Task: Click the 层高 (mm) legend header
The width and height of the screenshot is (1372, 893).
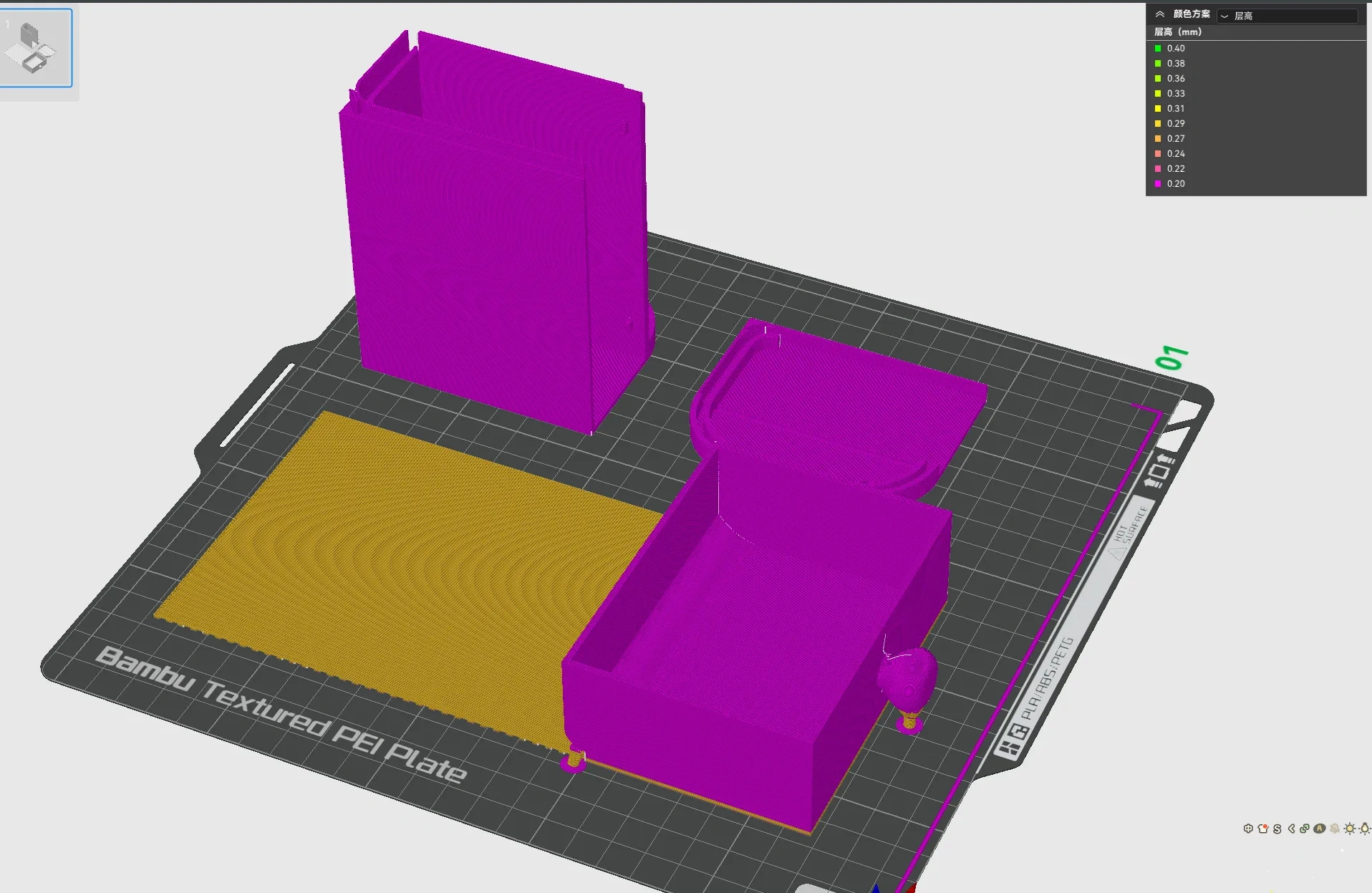Action: 1178,32
